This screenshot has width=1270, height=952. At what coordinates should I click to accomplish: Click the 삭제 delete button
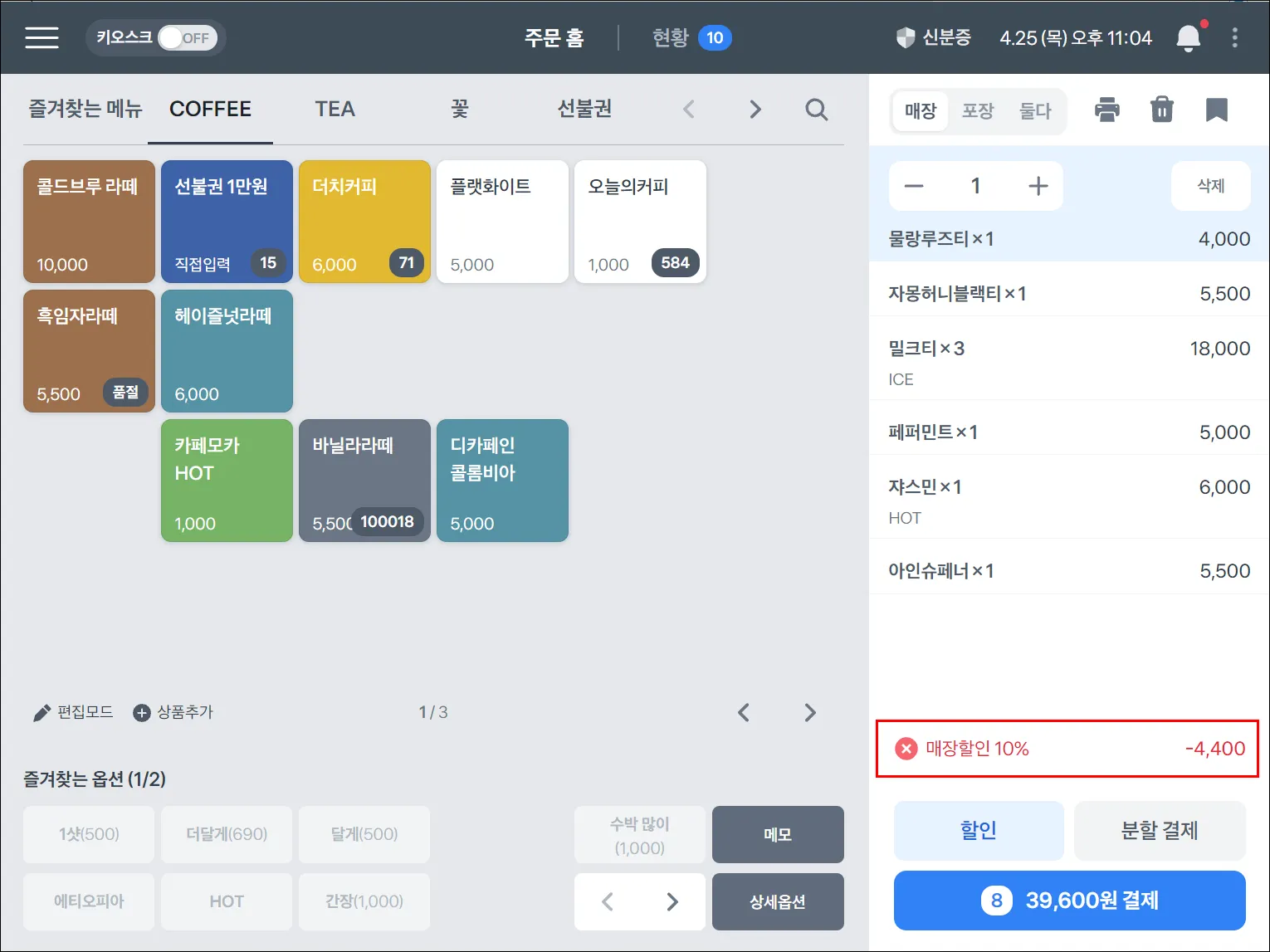1211,186
